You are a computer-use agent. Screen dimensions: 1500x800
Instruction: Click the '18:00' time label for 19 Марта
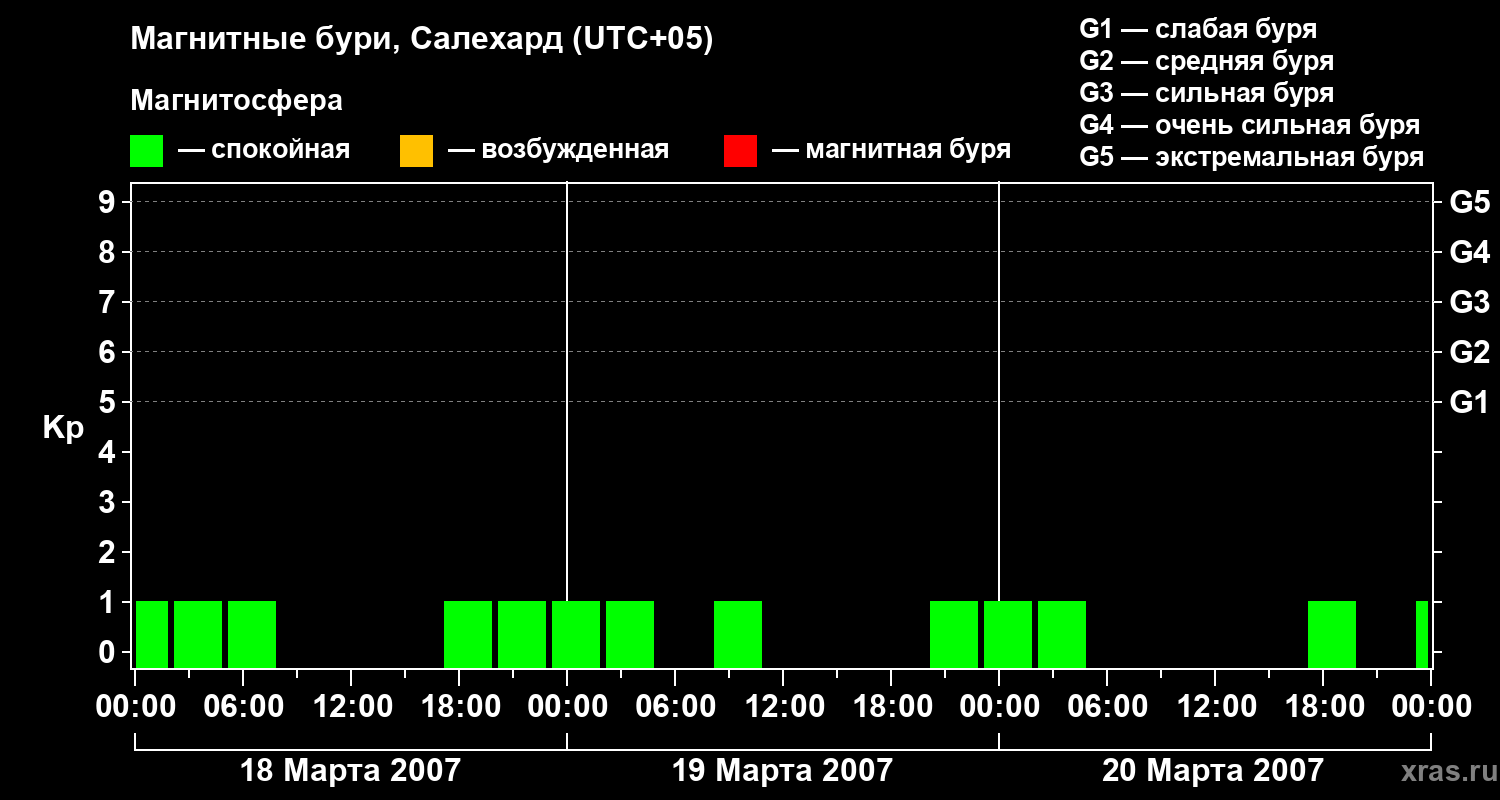pyautogui.click(x=891, y=706)
